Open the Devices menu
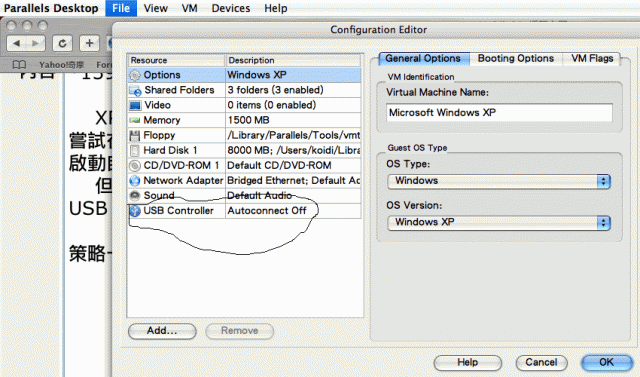Screen dimensions: 640x377 231,8
